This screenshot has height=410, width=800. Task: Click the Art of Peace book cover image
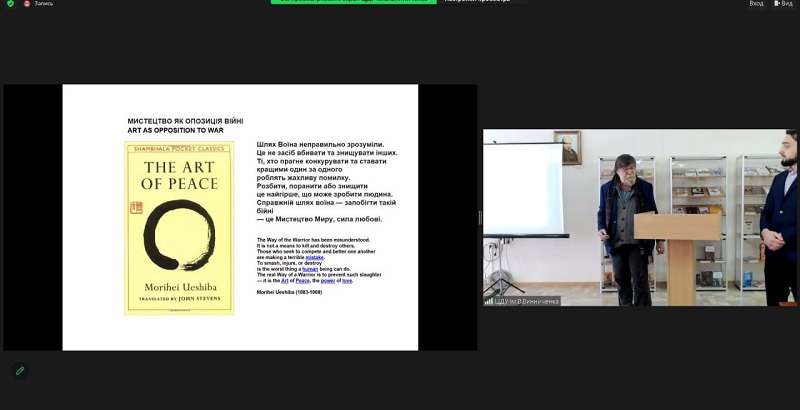pos(179,228)
